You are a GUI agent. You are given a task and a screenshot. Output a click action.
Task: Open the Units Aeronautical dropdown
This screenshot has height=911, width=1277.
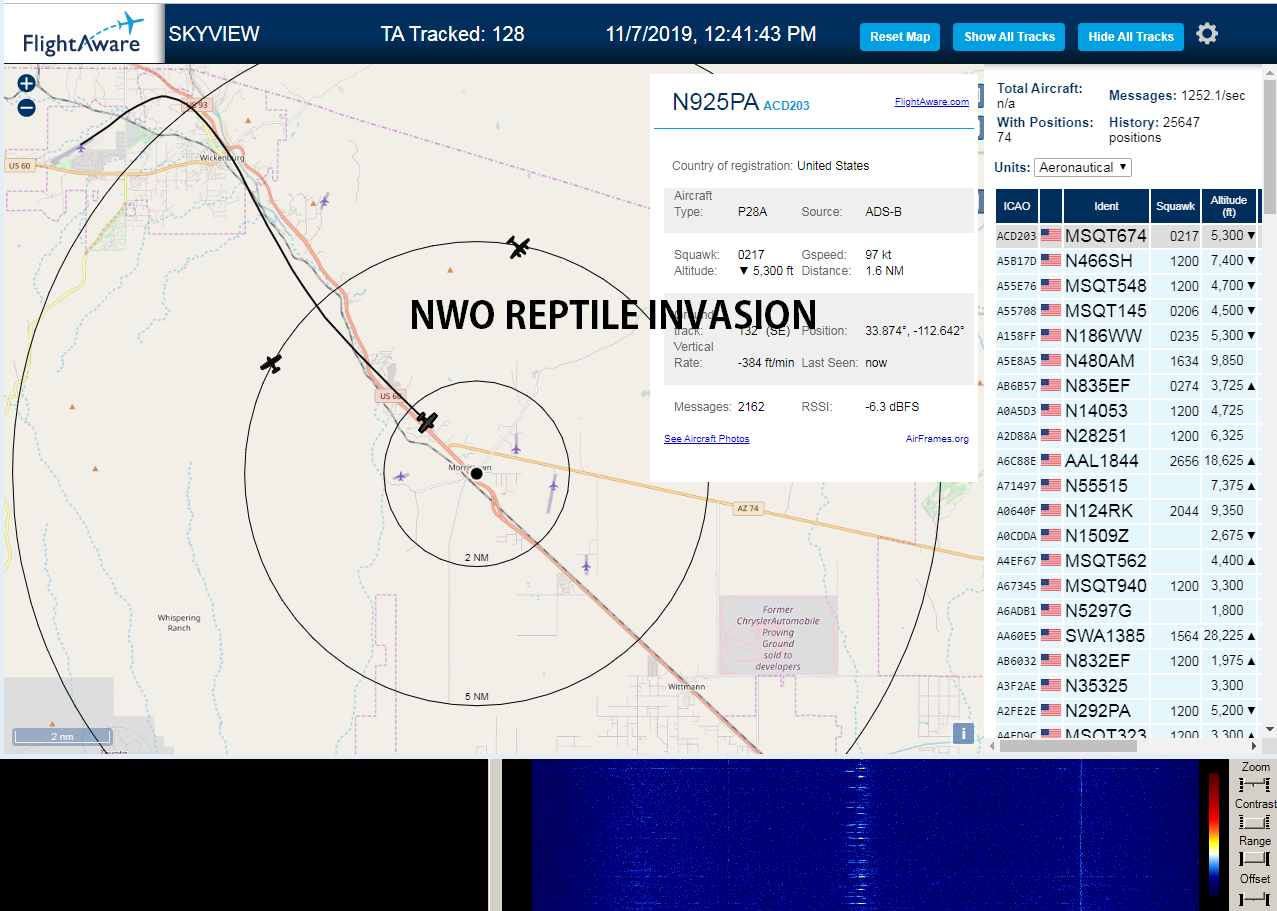coord(1083,167)
